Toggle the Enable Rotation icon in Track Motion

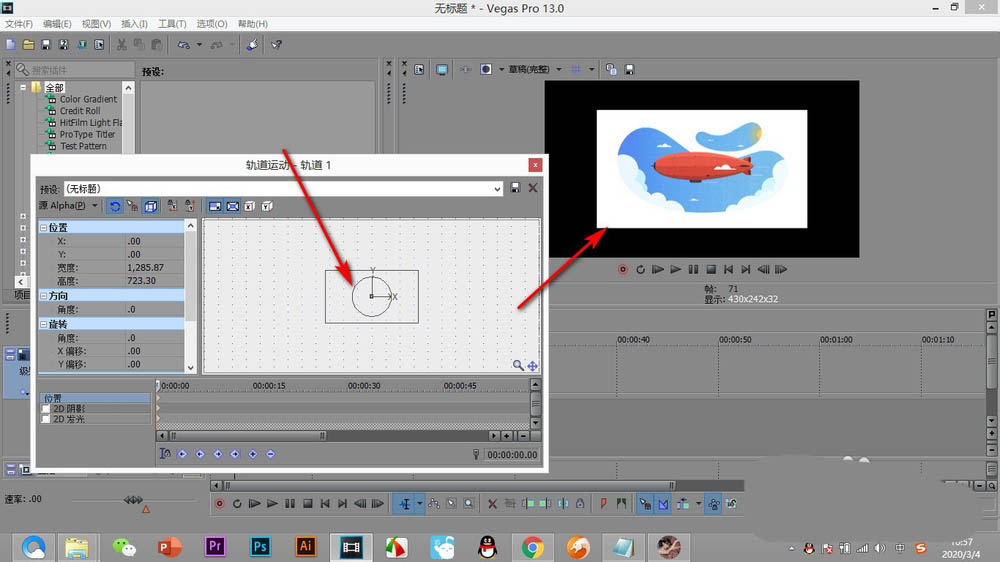click(x=115, y=206)
